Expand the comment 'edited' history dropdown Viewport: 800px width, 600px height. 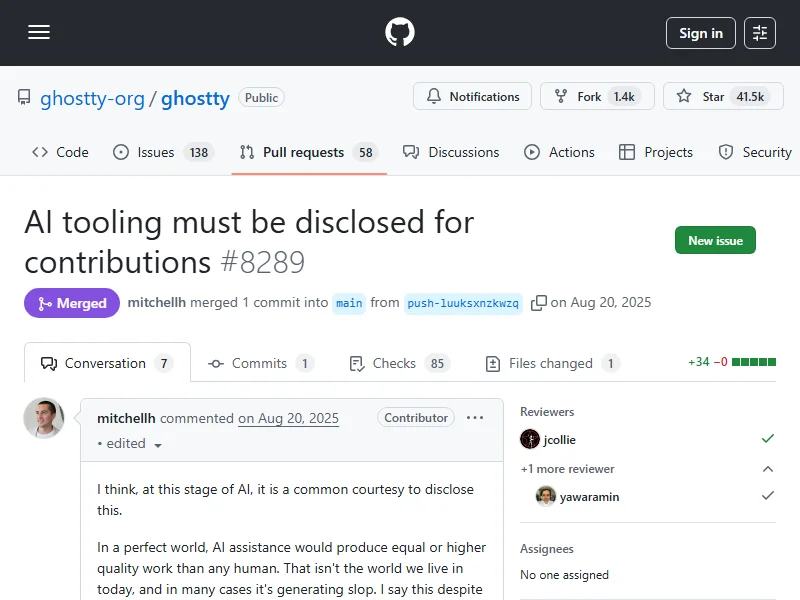pyautogui.click(x=158, y=445)
